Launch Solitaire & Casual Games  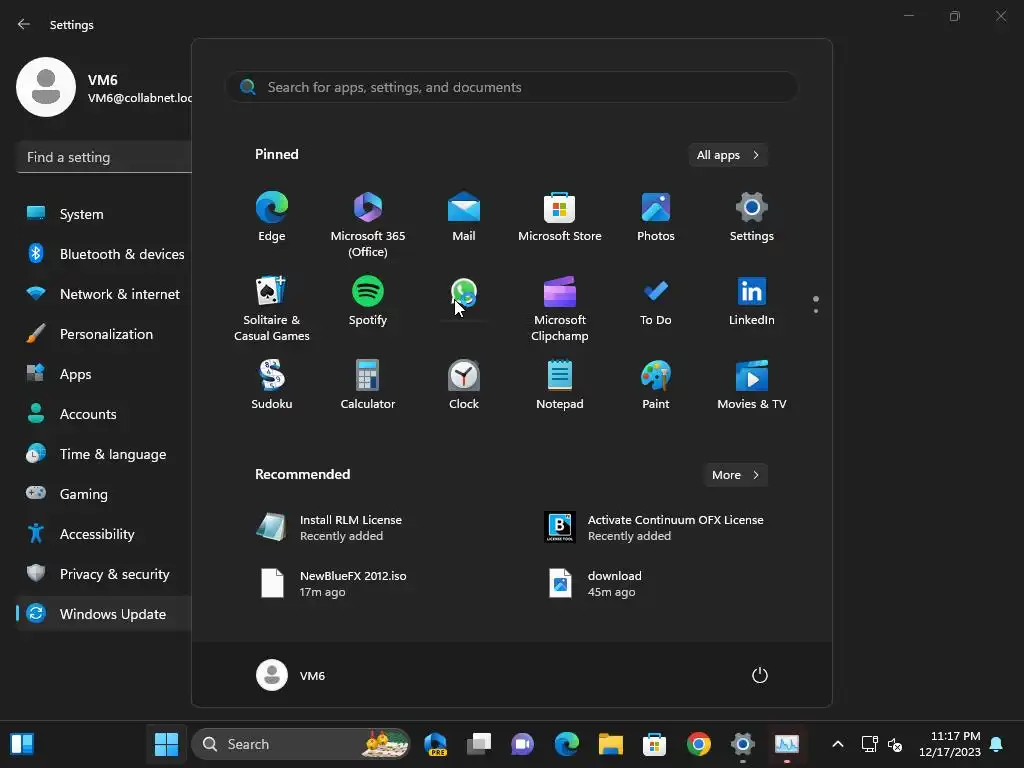point(272,308)
